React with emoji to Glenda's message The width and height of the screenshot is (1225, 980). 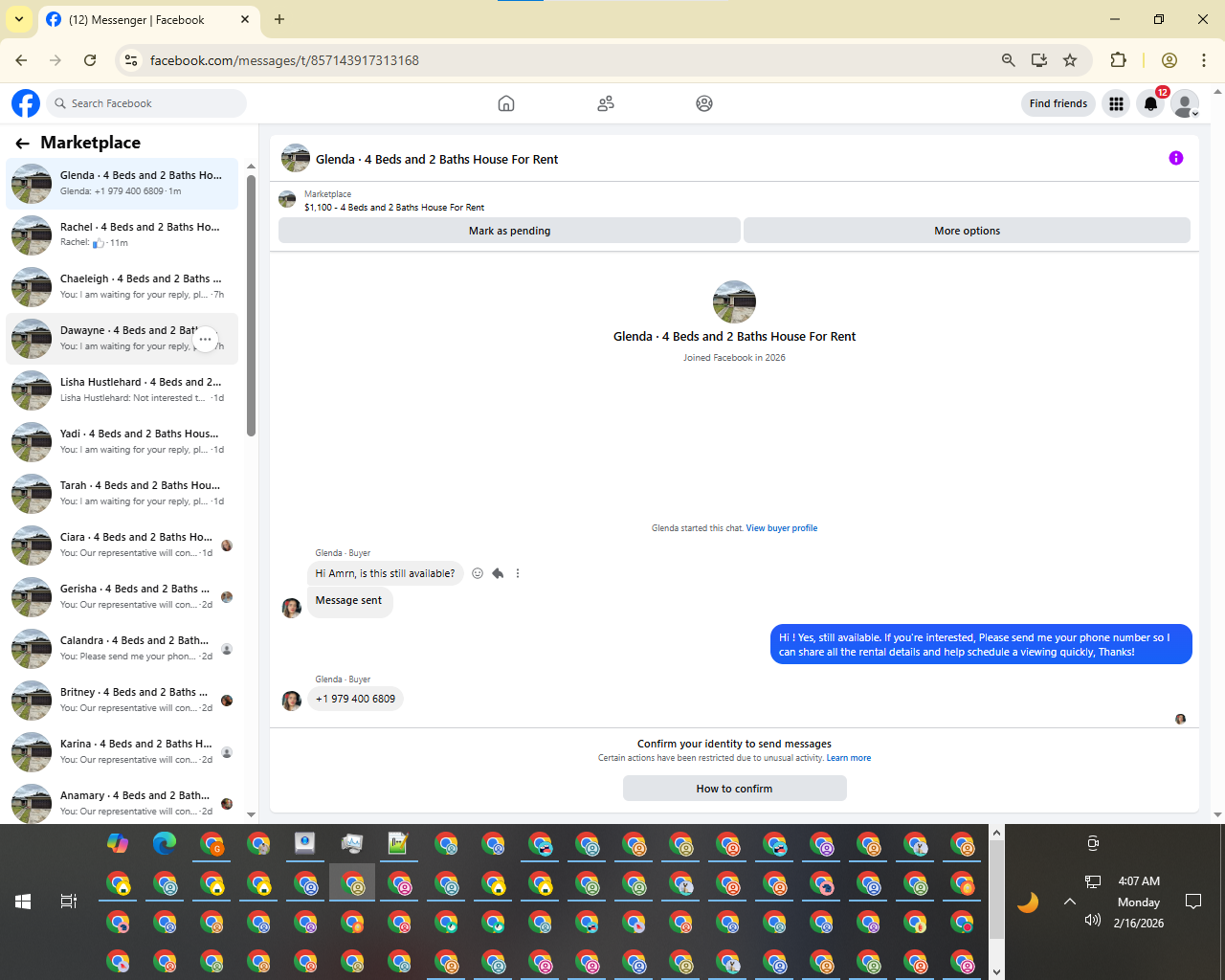coord(478,573)
